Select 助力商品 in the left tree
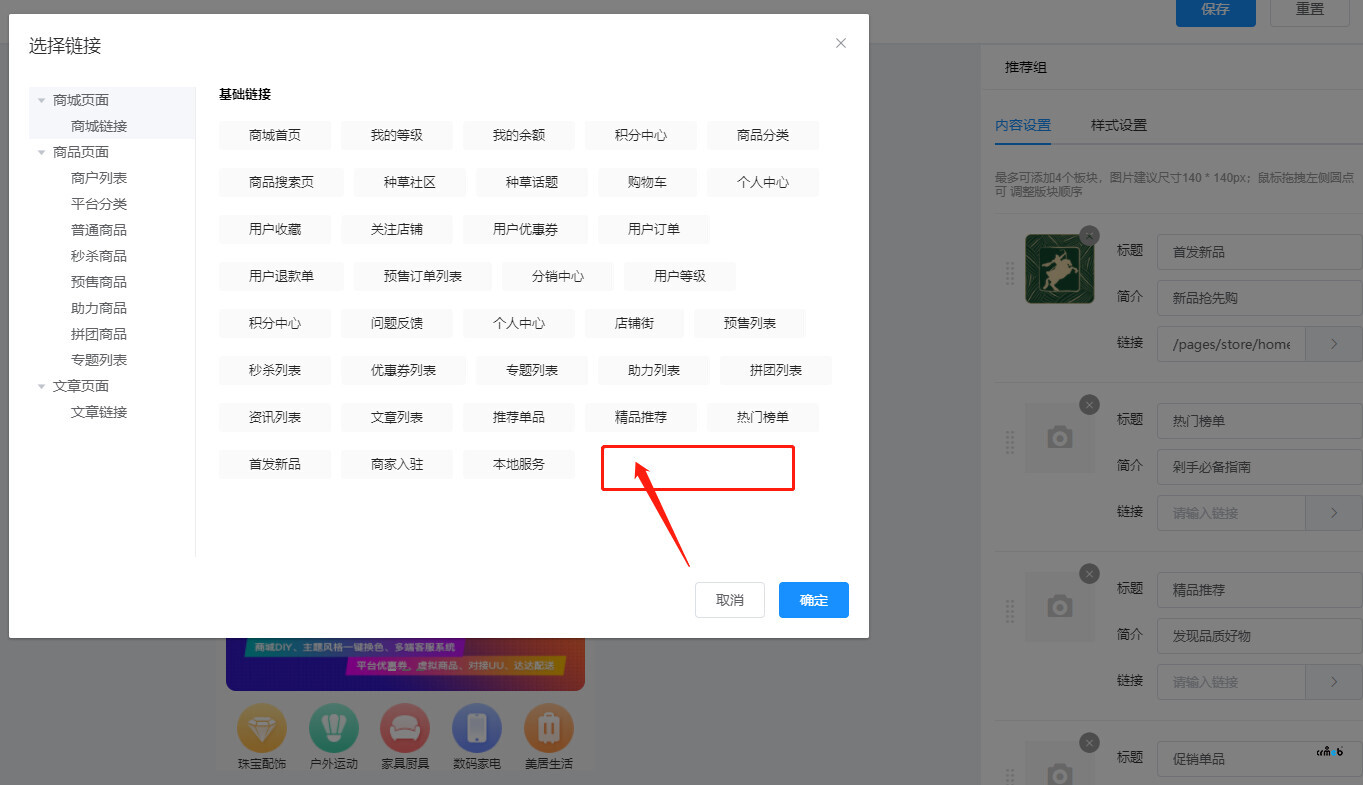Image resolution: width=1363 pixels, height=785 pixels. point(99,308)
